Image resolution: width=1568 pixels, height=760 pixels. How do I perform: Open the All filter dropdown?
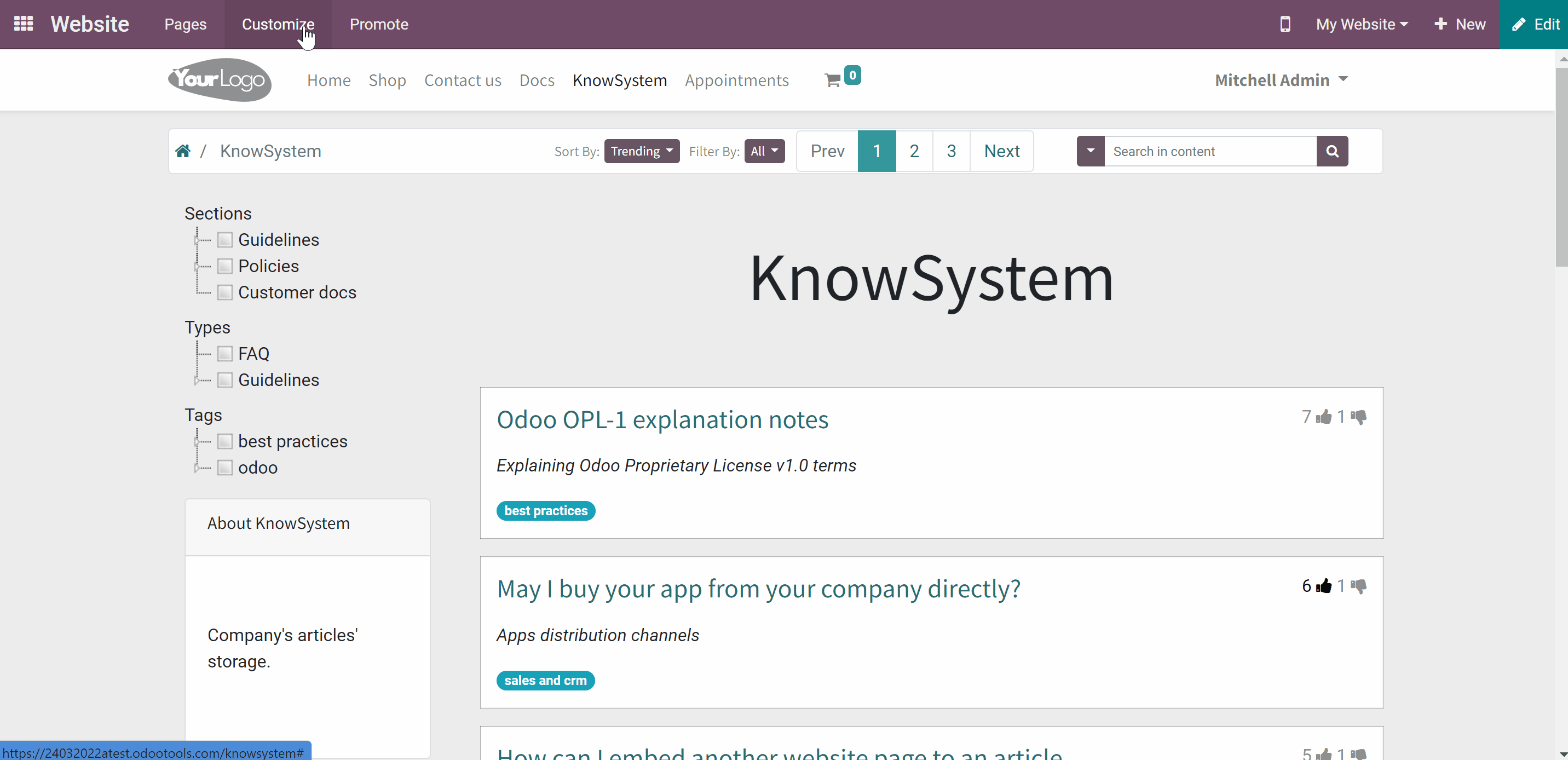click(x=764, y=151)
